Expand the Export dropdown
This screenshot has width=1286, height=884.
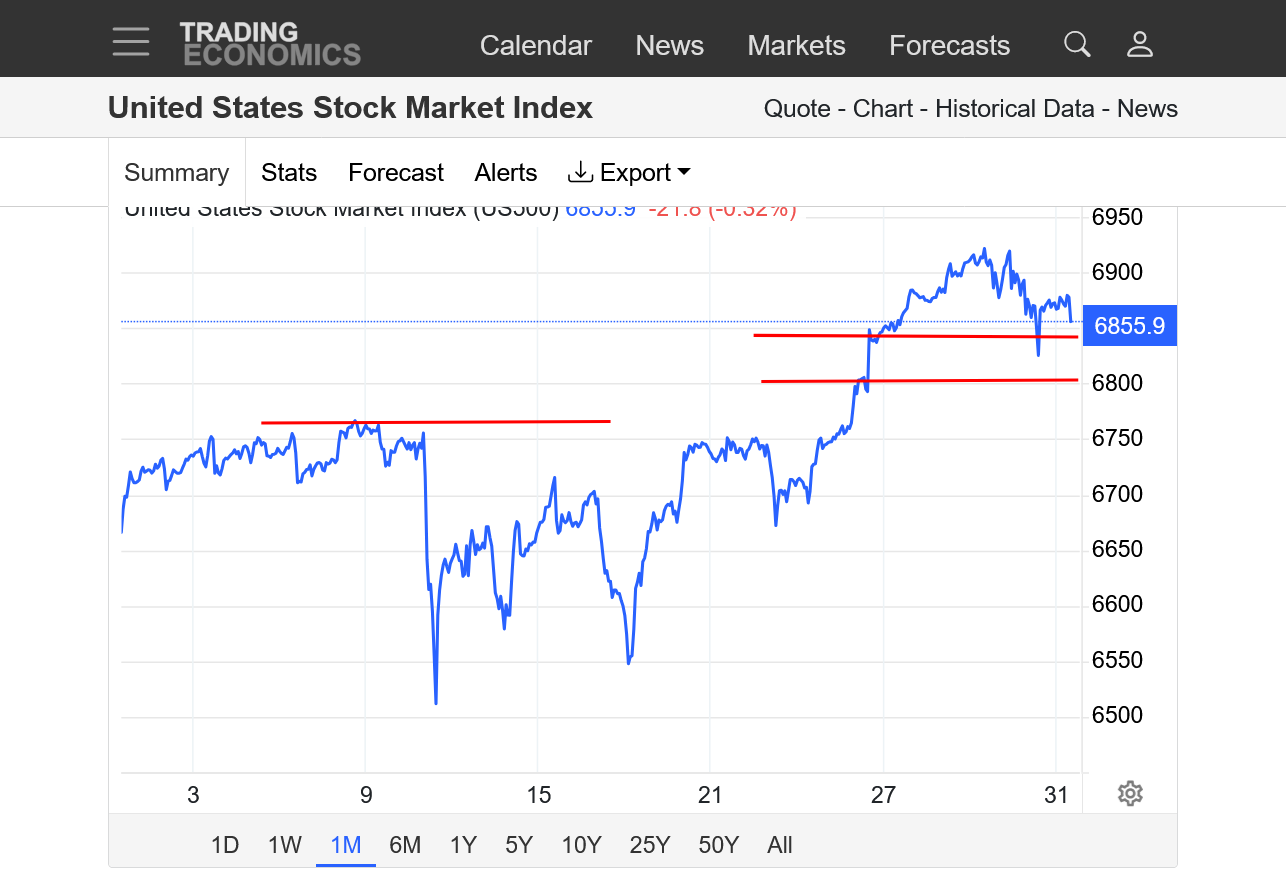pyautogui.click(x=630, y=173)
